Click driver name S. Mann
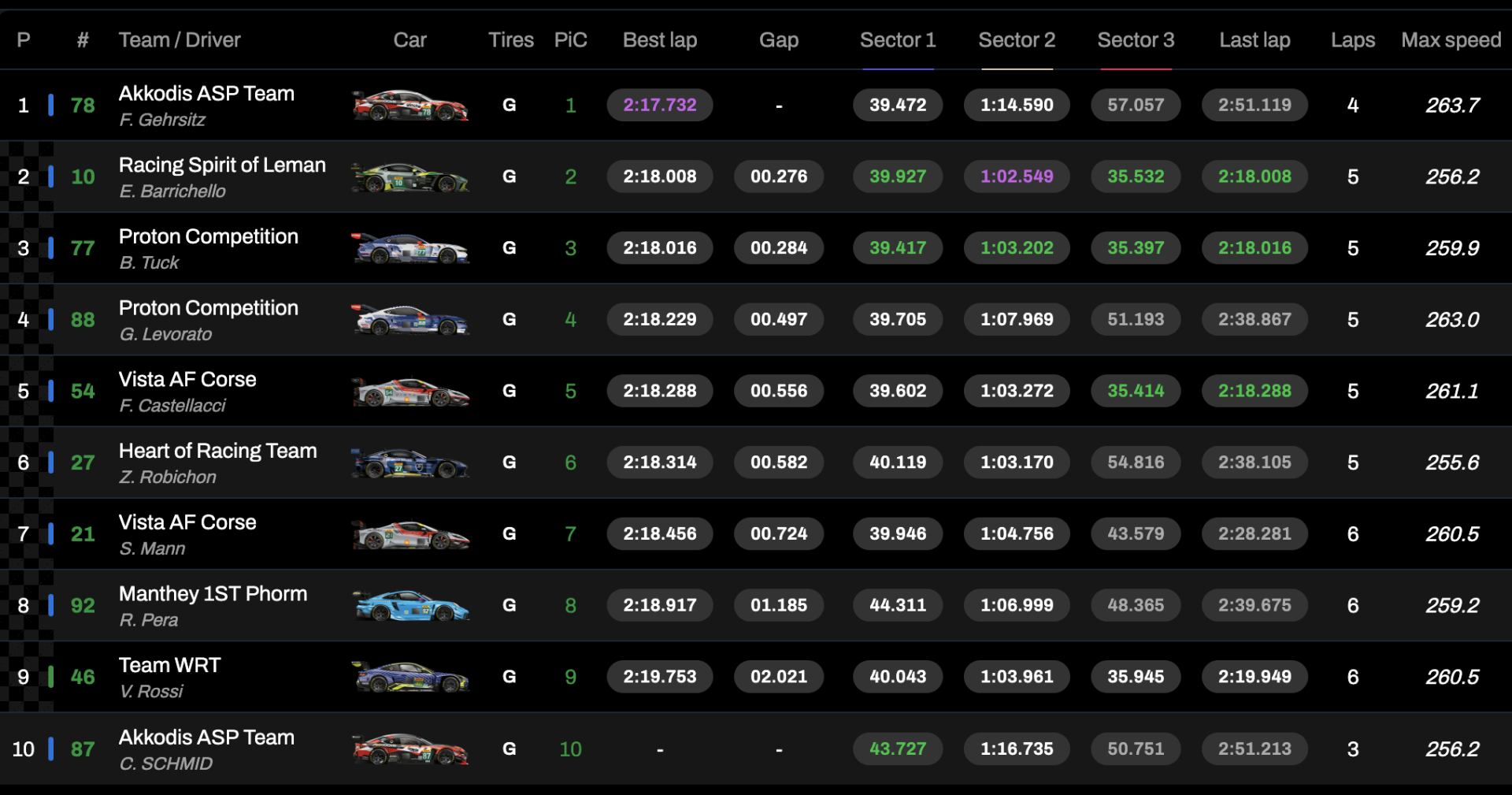This screenshot has height=795, width=1512. tap(152, 549)
